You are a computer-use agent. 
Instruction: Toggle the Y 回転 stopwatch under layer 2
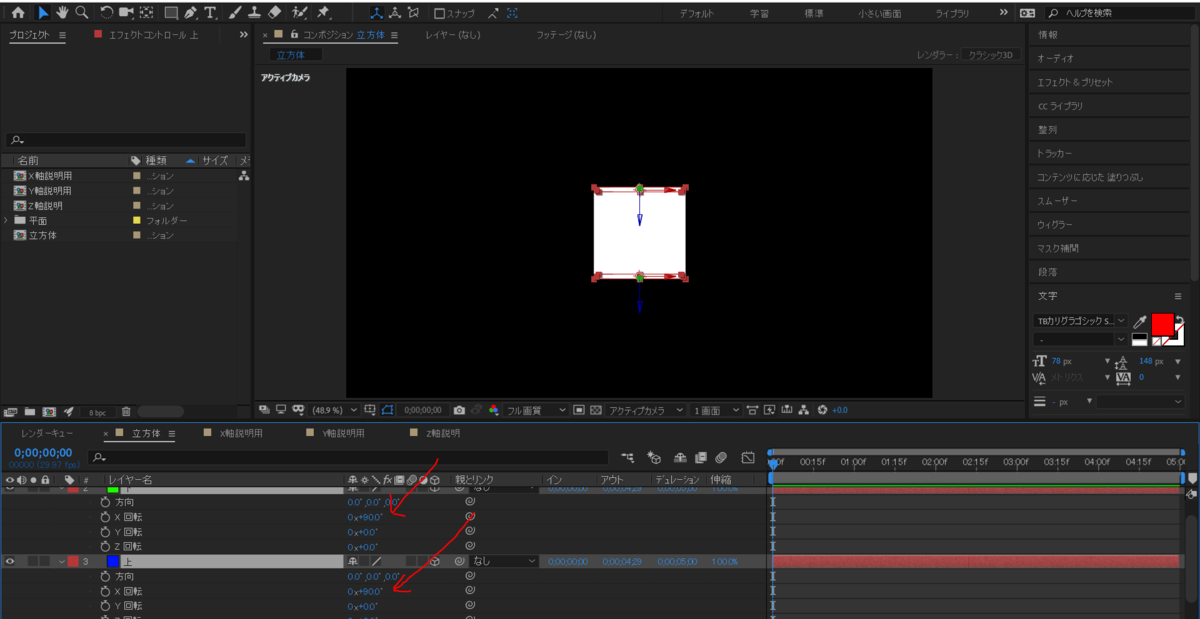tap(105, 531)
